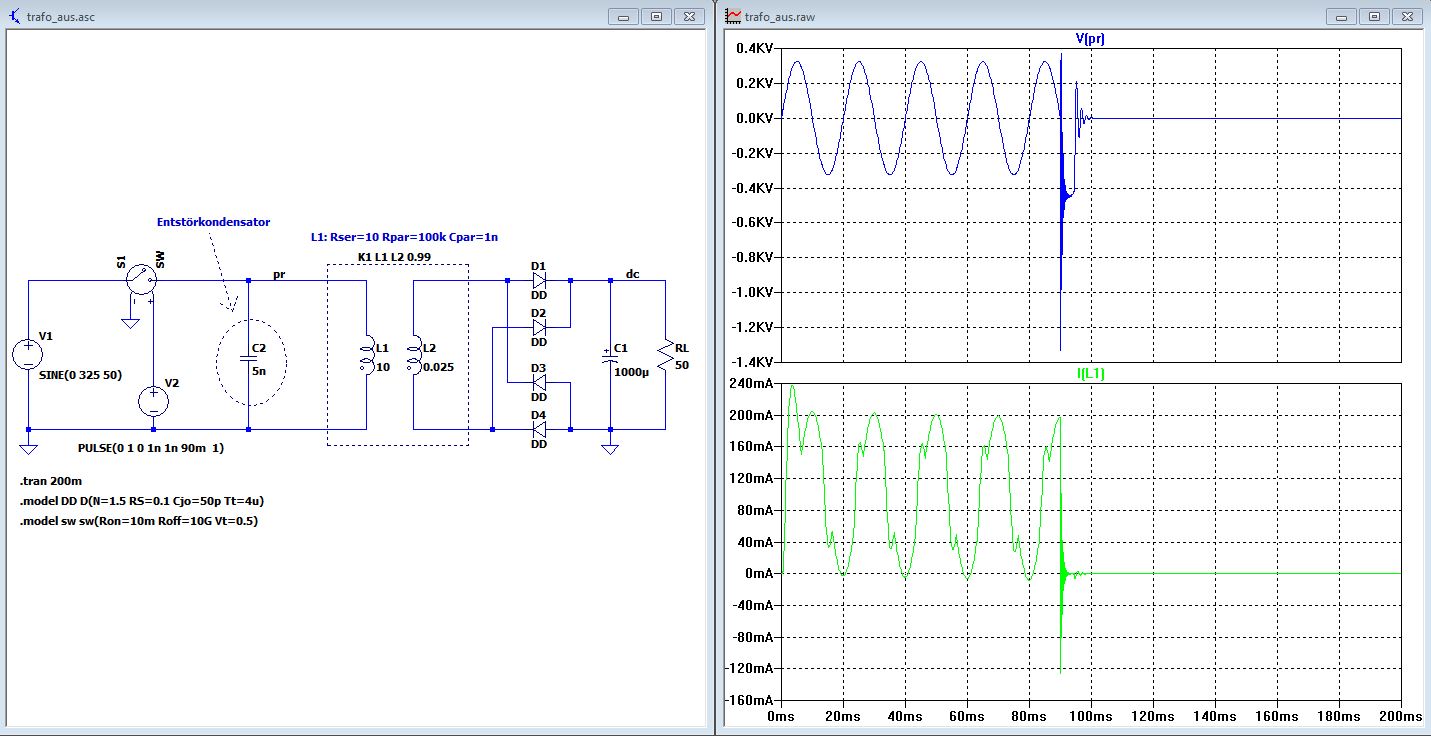Viewport: 1431px width, 736px height.
Task: Click the trafo_aus.asc window title icon
Action: click(x=12, y=16)
